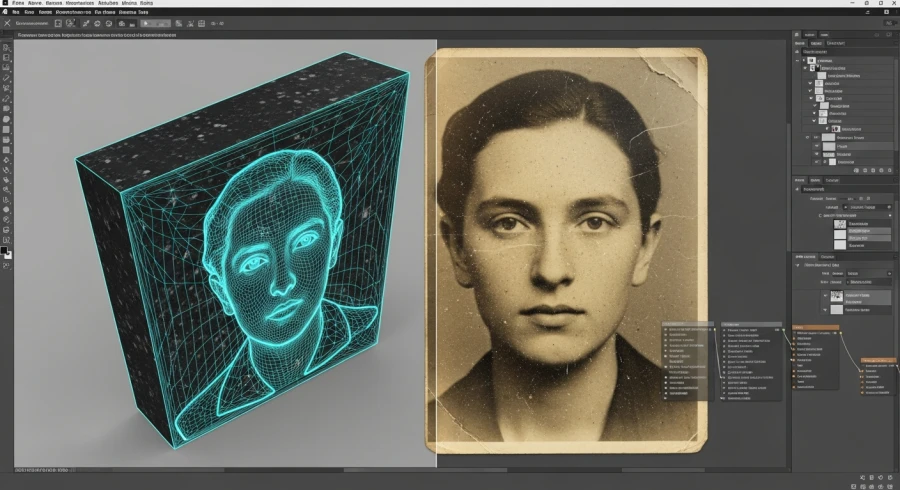Open the last item in the top system menu bar
Screen dimensions: 900x490
tap(146, 3)
